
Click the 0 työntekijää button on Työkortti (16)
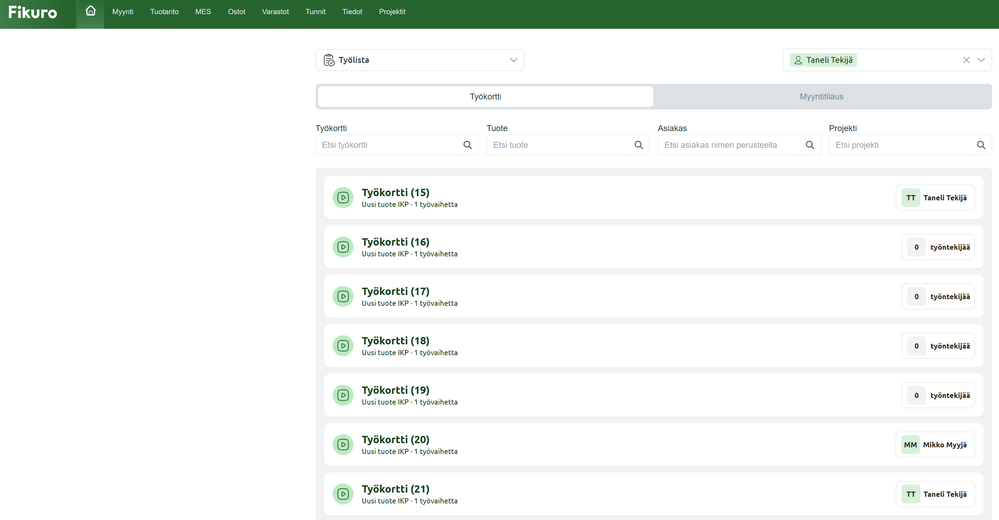937,247
